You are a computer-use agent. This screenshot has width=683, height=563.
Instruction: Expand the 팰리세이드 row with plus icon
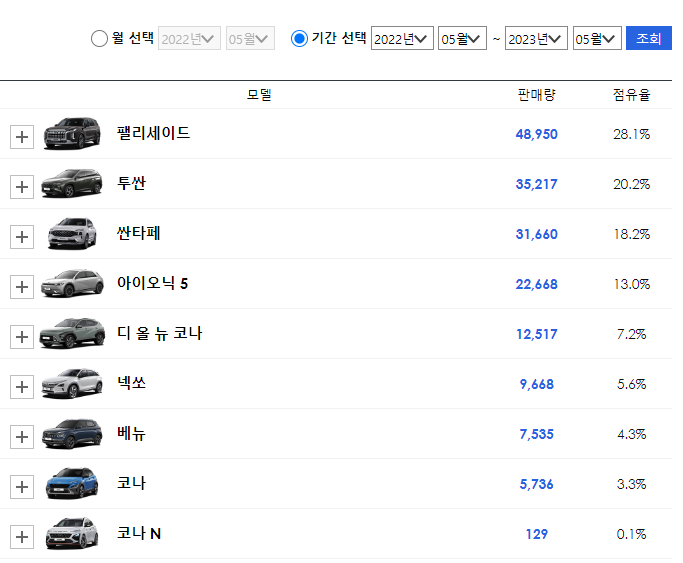(22, 137)
